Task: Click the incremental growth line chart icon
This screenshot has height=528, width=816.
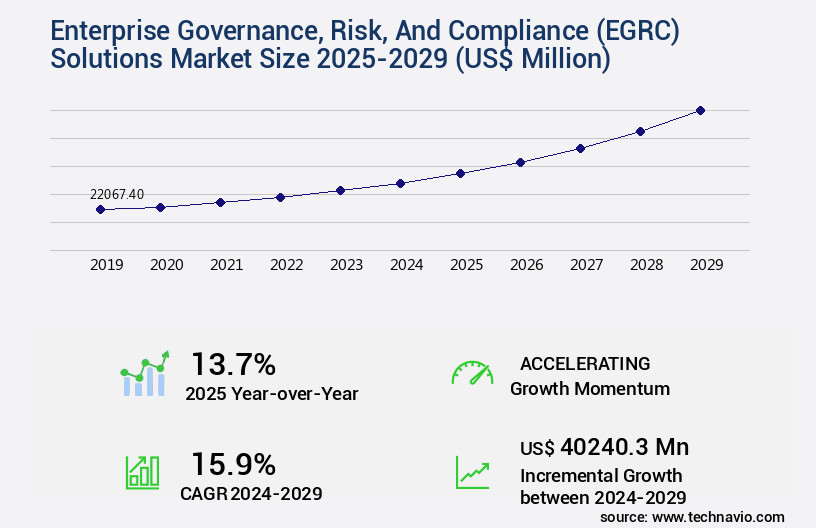Action: pyautogui.click(x=472, y=472)
